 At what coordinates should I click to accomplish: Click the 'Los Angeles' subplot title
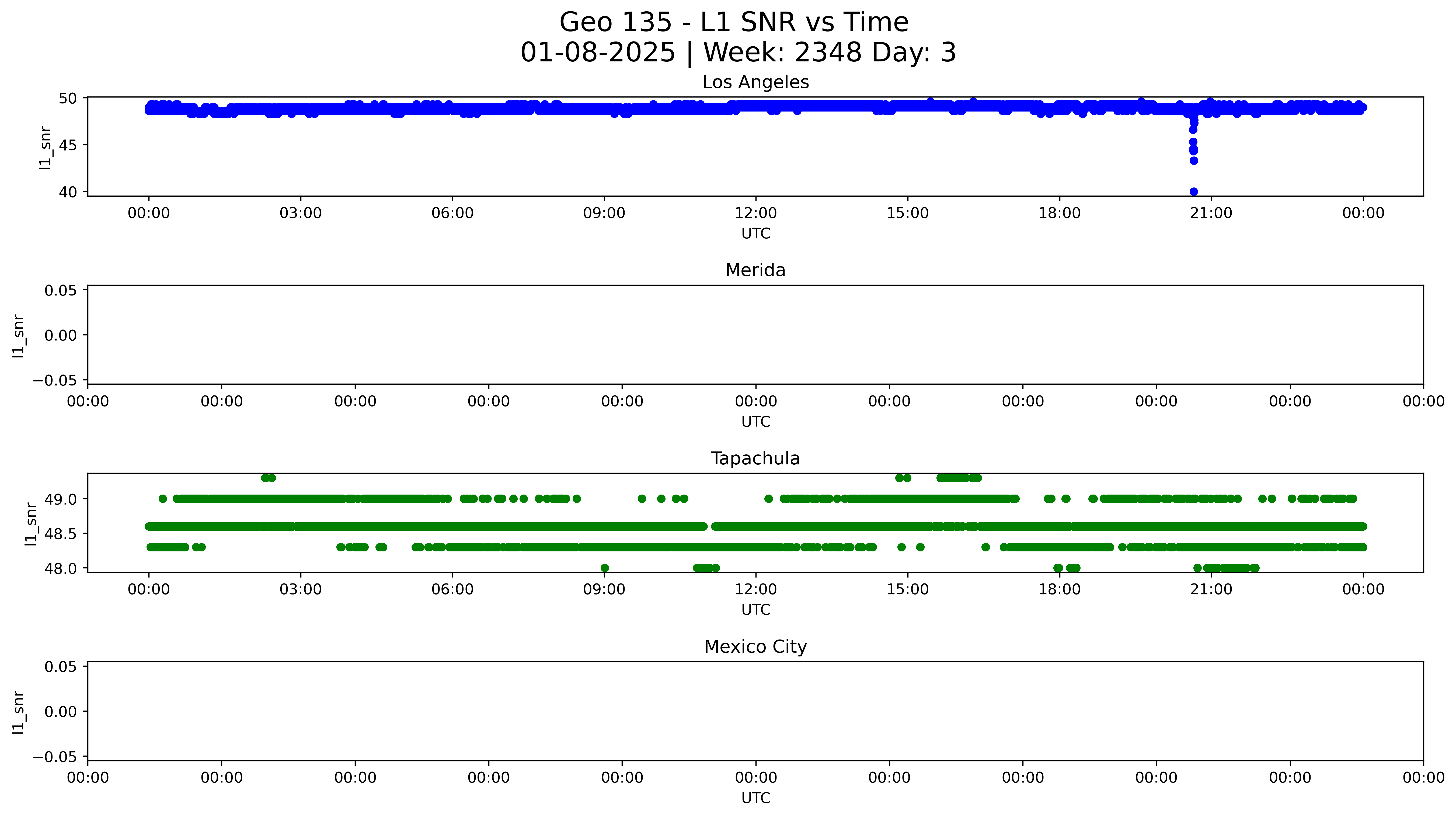pos(755,82)
